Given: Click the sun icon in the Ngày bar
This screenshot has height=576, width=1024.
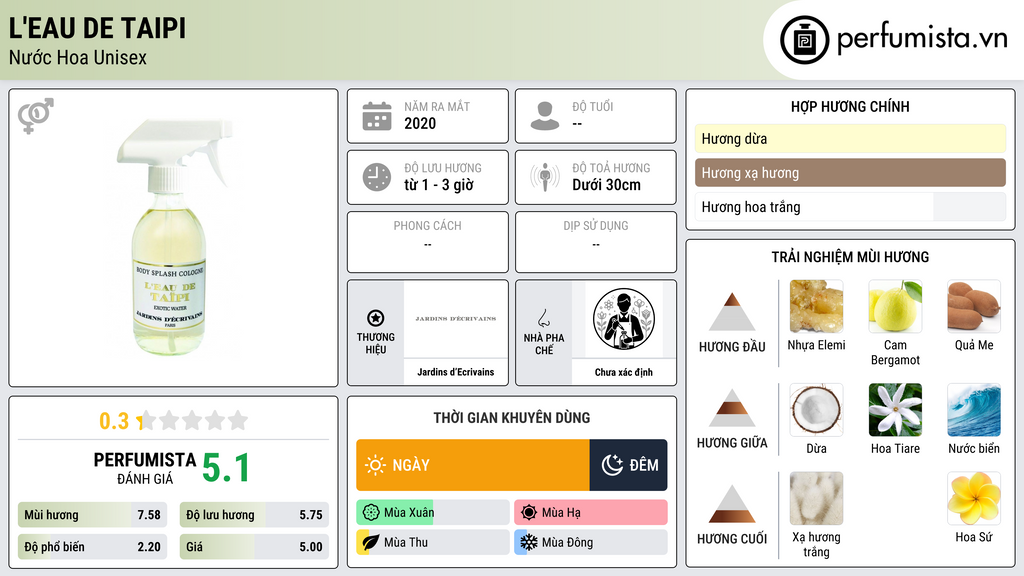Looking at the screenshot, I should (376, 465).
